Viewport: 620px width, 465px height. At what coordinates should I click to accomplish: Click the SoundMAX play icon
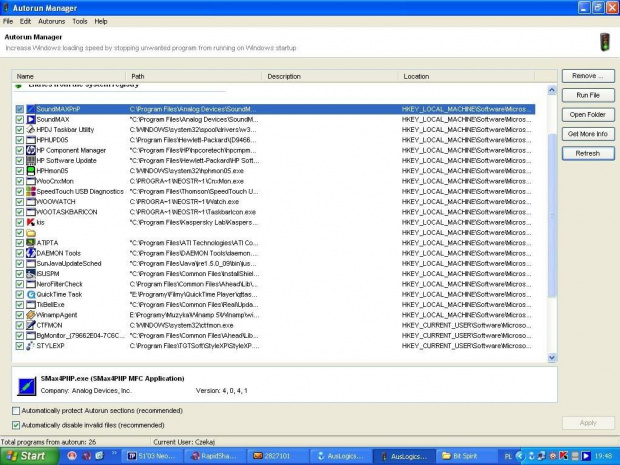[x=31, y=119]
